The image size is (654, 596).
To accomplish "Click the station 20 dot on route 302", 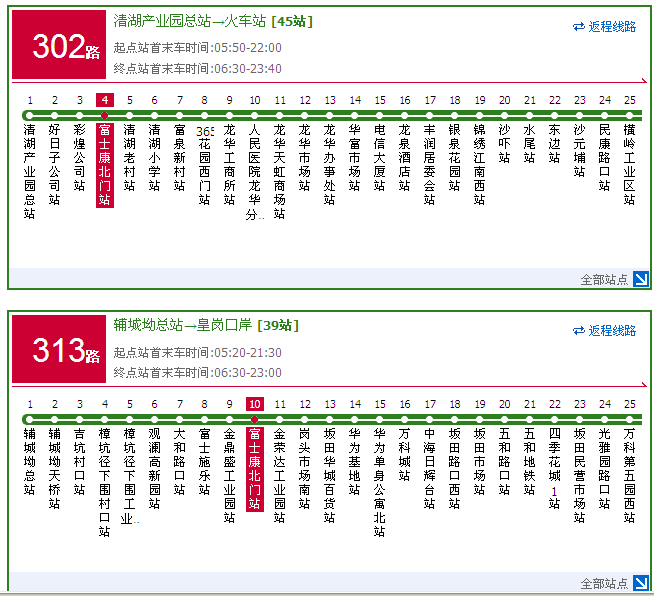I will [504, 115].
